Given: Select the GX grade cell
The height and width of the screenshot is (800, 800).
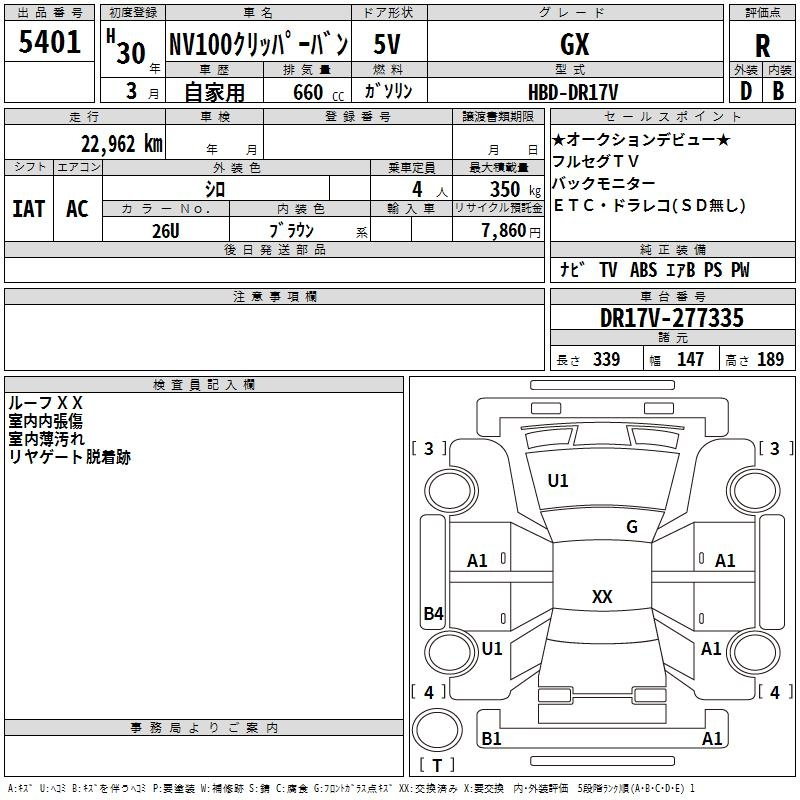Looking at the screenshot, I should (x=573, y=44).
